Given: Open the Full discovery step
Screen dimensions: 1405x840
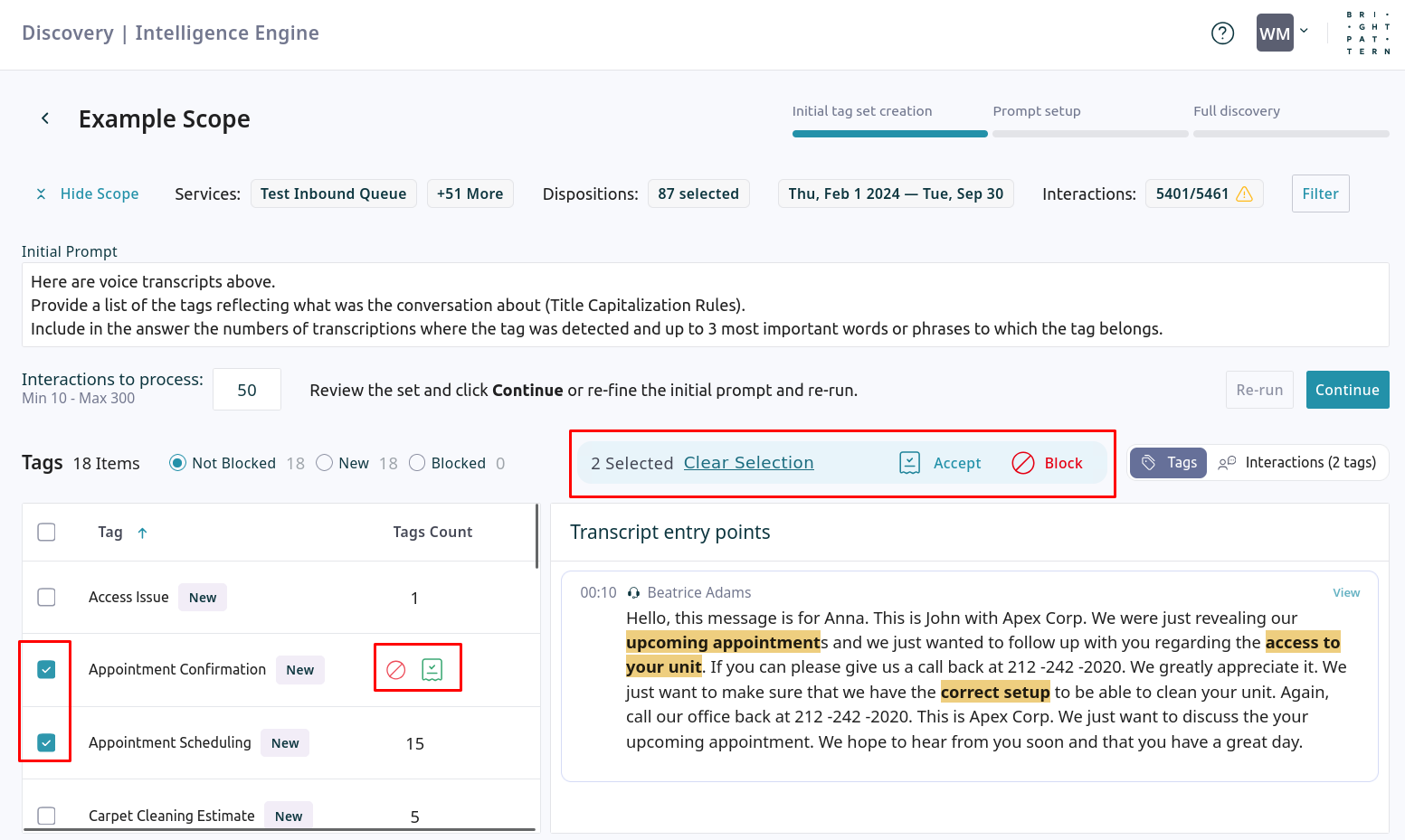Looking at the screenshot, I should pos(1237,111).
